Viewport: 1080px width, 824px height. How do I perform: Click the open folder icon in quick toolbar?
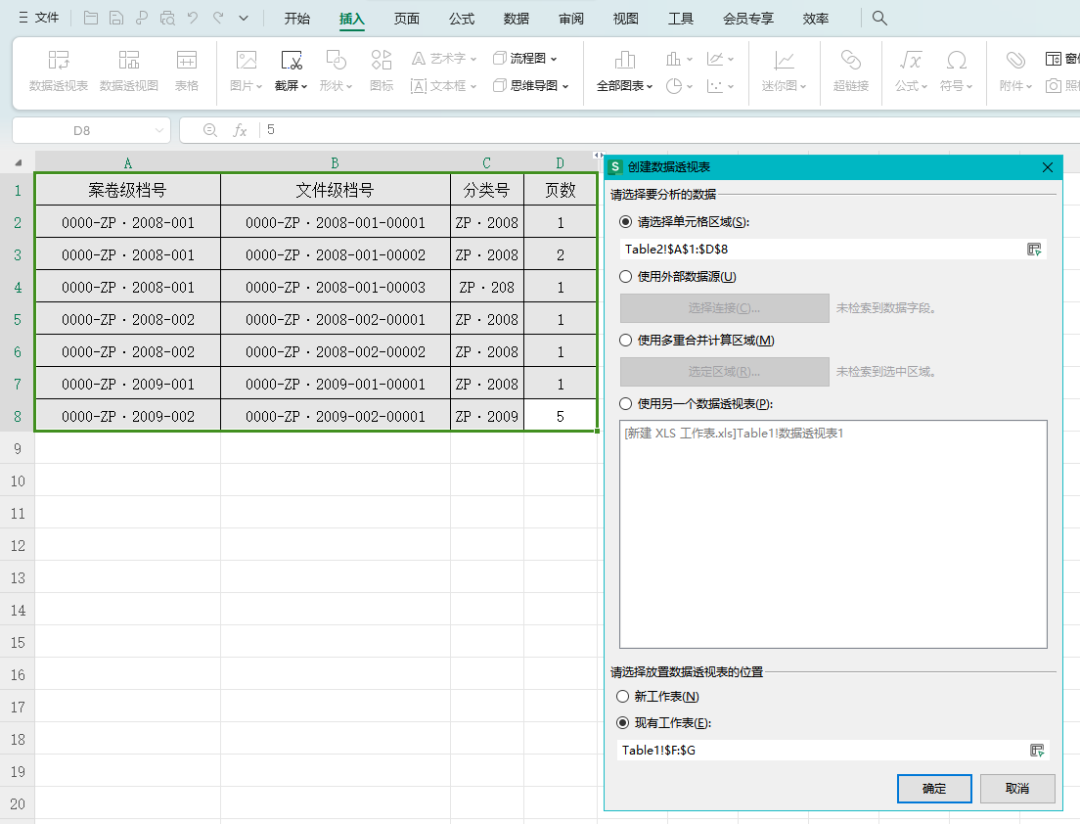(x=90, y=18)
